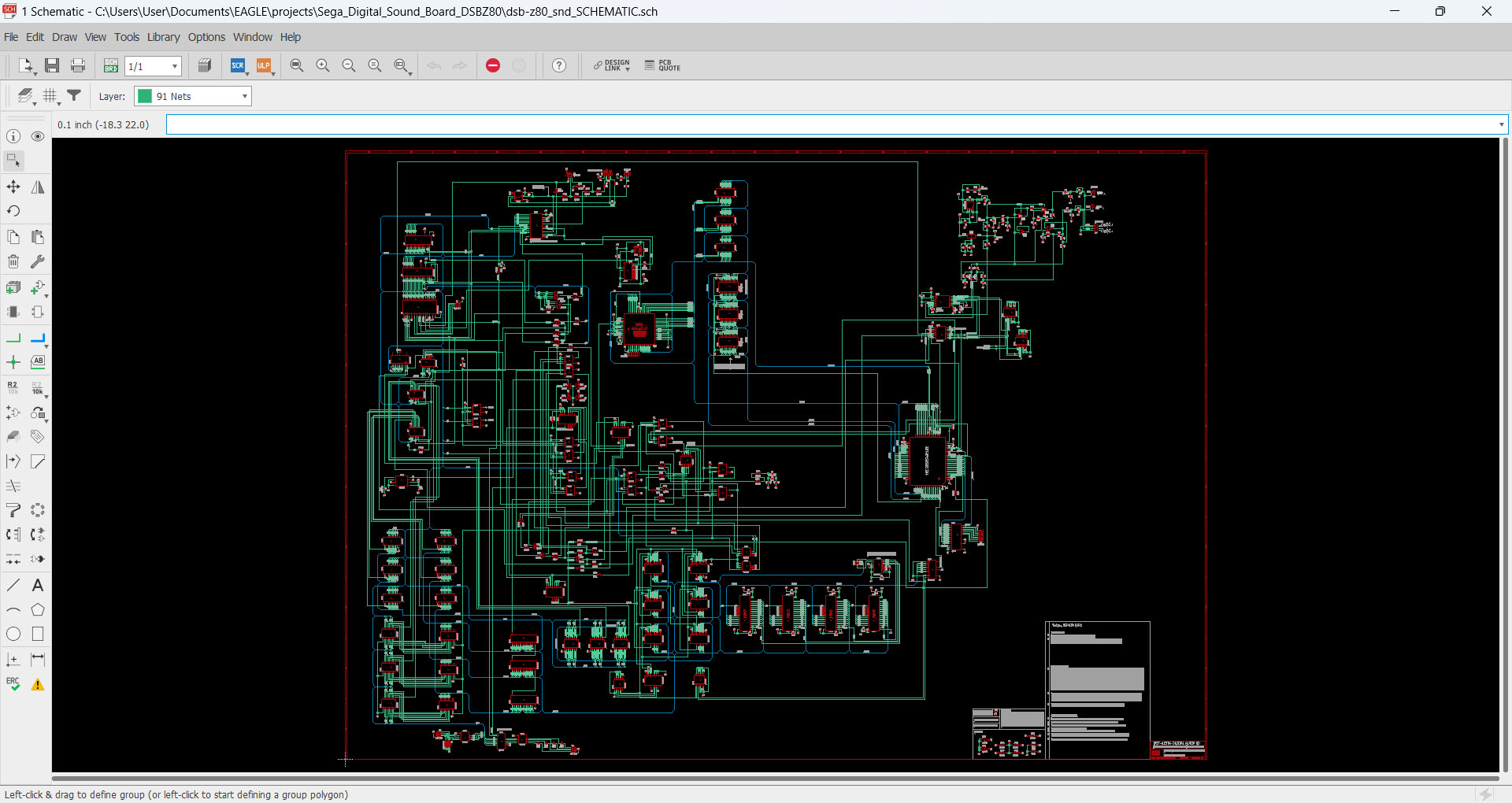Click inside the command line input field

point(827,124)
